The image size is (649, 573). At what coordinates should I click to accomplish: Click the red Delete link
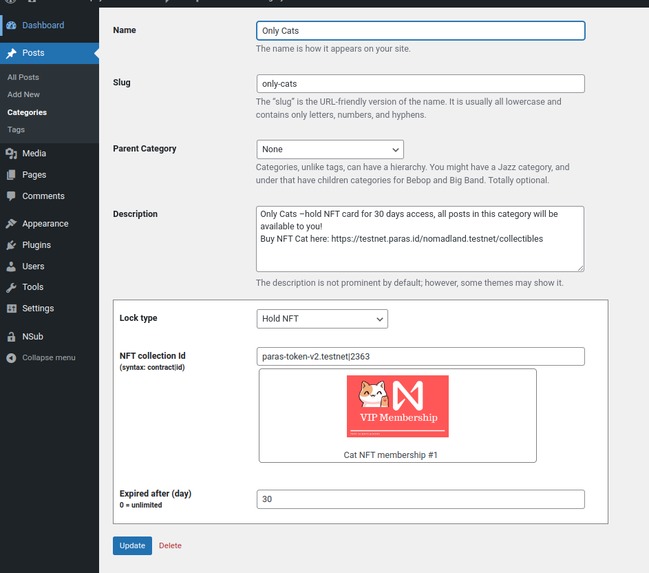tap(170, 546)
